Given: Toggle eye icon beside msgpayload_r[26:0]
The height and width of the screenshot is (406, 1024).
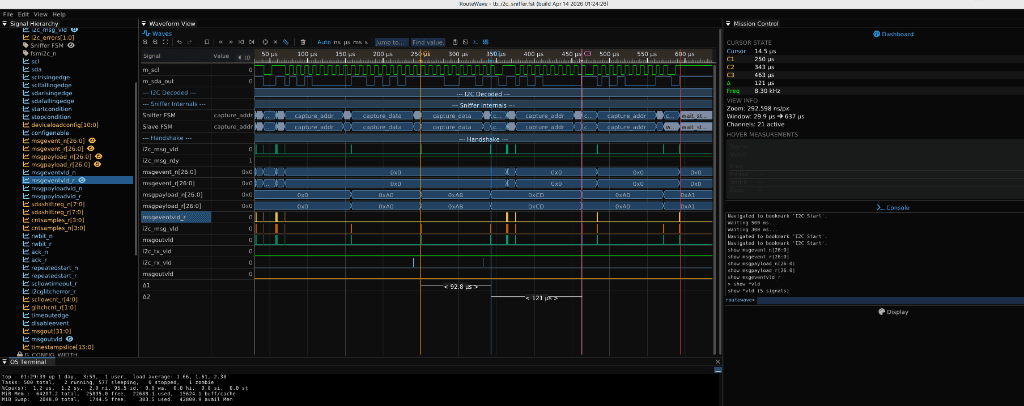Looking at the screenshot, I should click(x=97, y=164).
